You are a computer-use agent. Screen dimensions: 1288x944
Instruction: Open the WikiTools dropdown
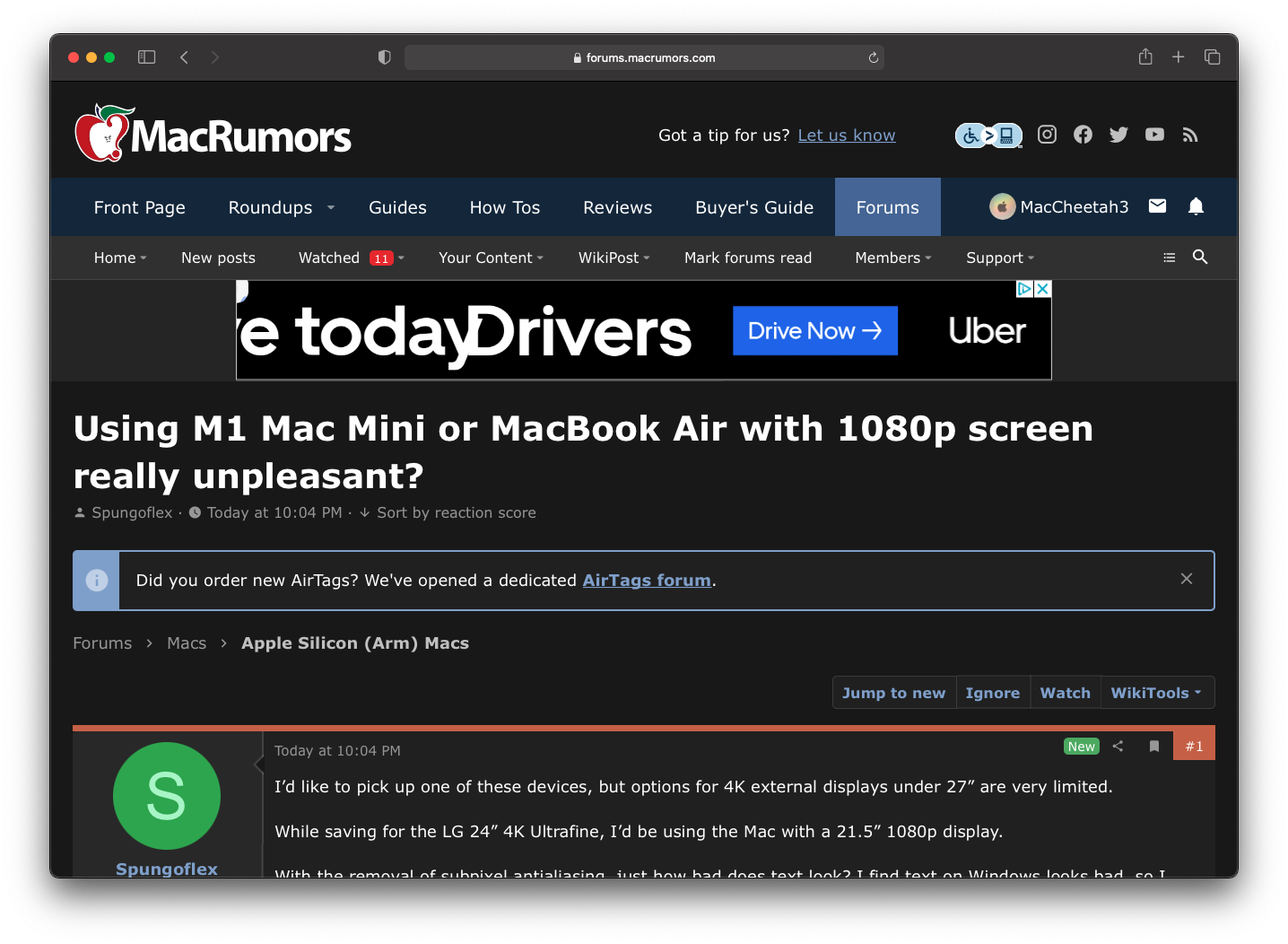(x=1156, y=693)
